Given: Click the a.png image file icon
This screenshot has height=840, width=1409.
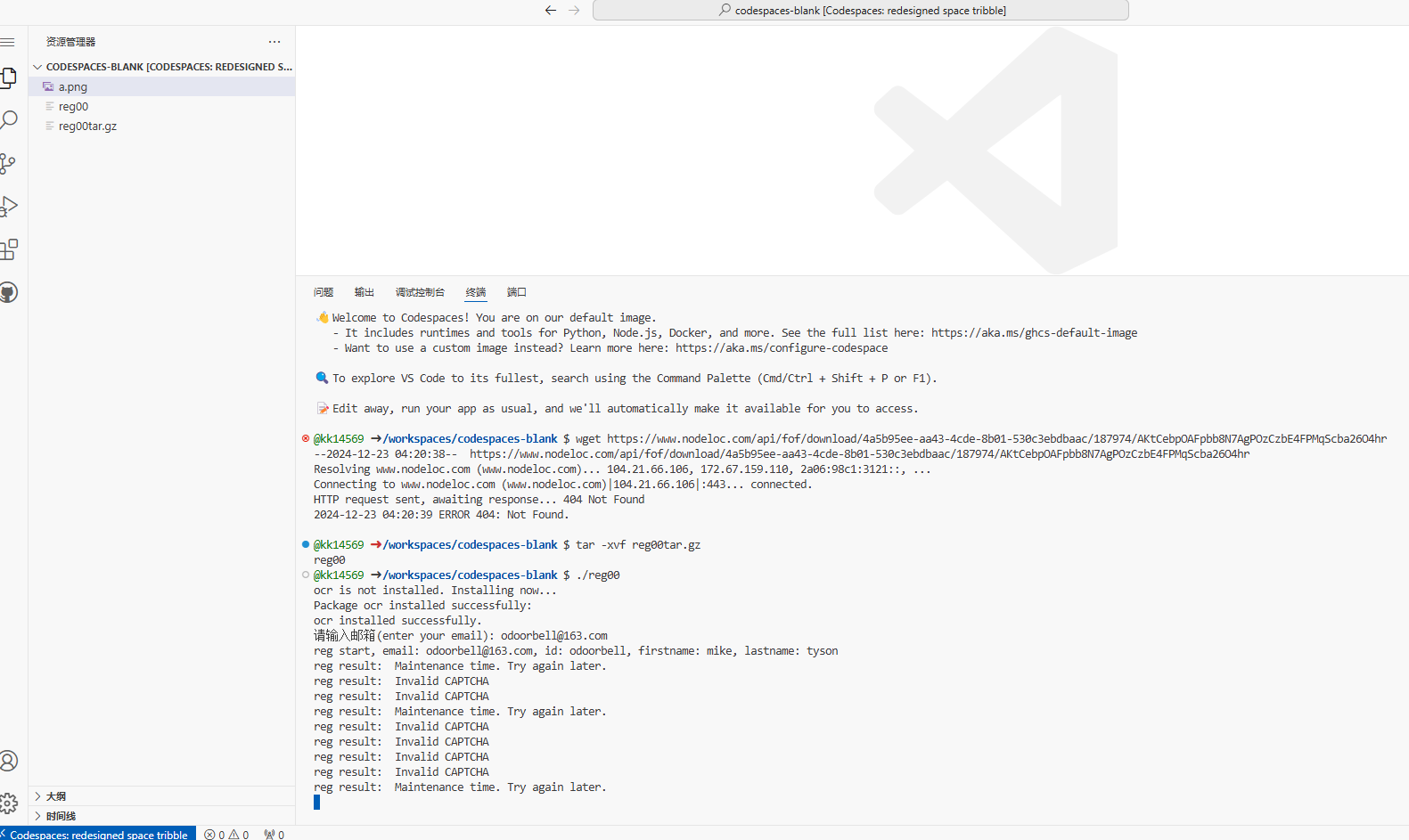Looking at the screenshot, I should point(48,86).
